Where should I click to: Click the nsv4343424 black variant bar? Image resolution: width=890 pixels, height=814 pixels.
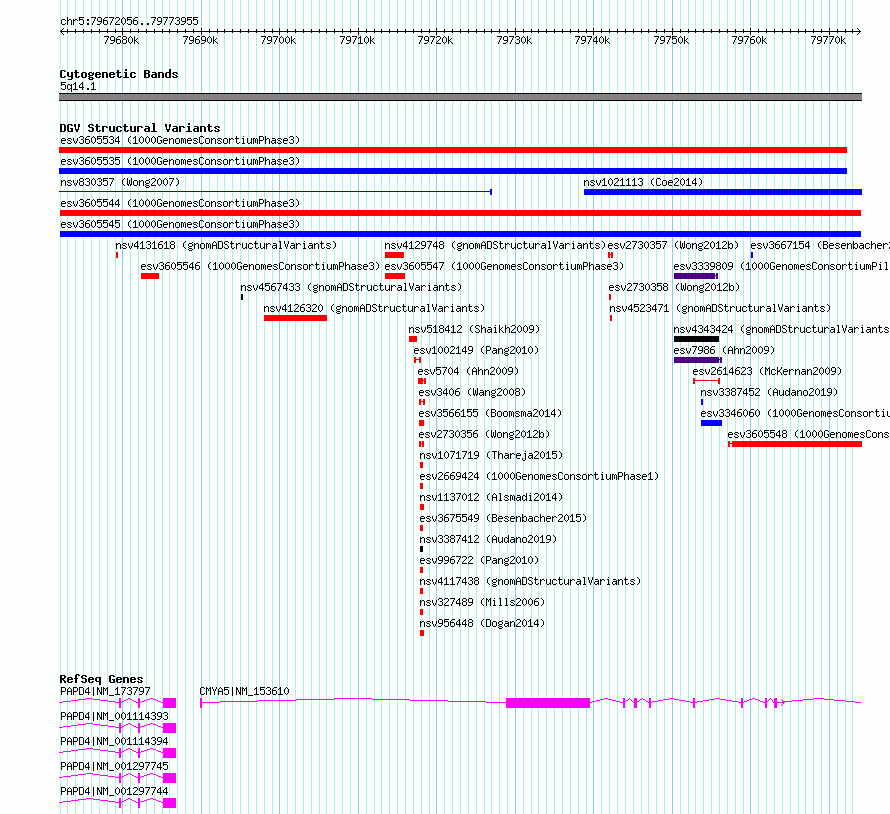click(x=696, y=339)
